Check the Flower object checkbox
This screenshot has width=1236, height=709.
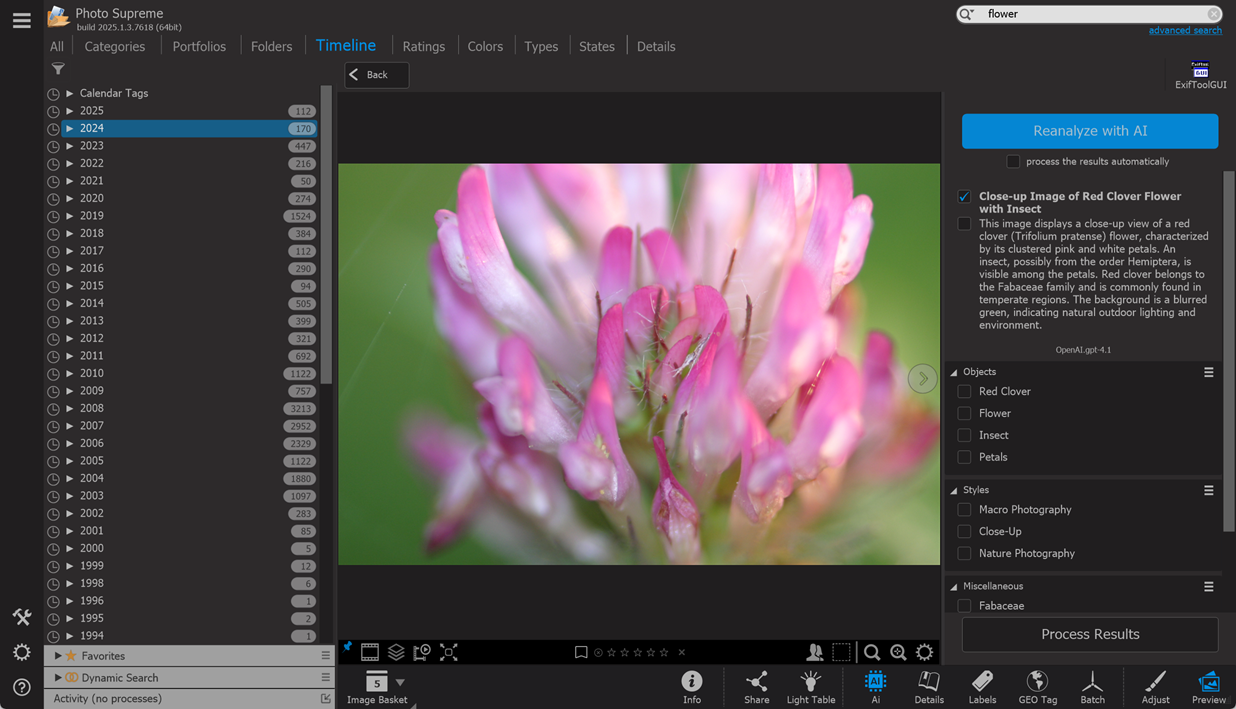tap(964, 413)
